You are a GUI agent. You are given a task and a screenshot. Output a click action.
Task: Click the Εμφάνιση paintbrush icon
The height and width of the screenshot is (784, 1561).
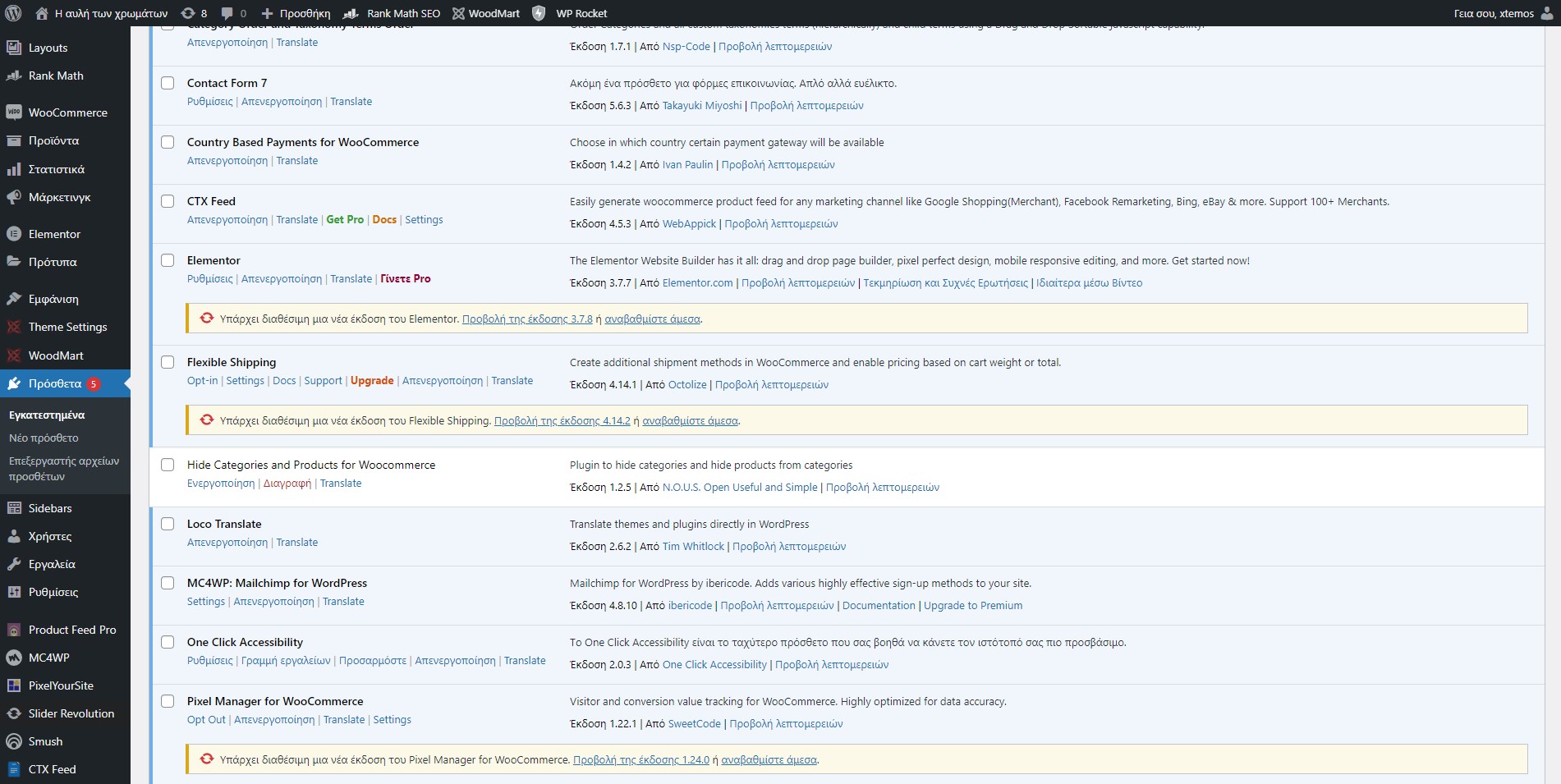(14, 299)
